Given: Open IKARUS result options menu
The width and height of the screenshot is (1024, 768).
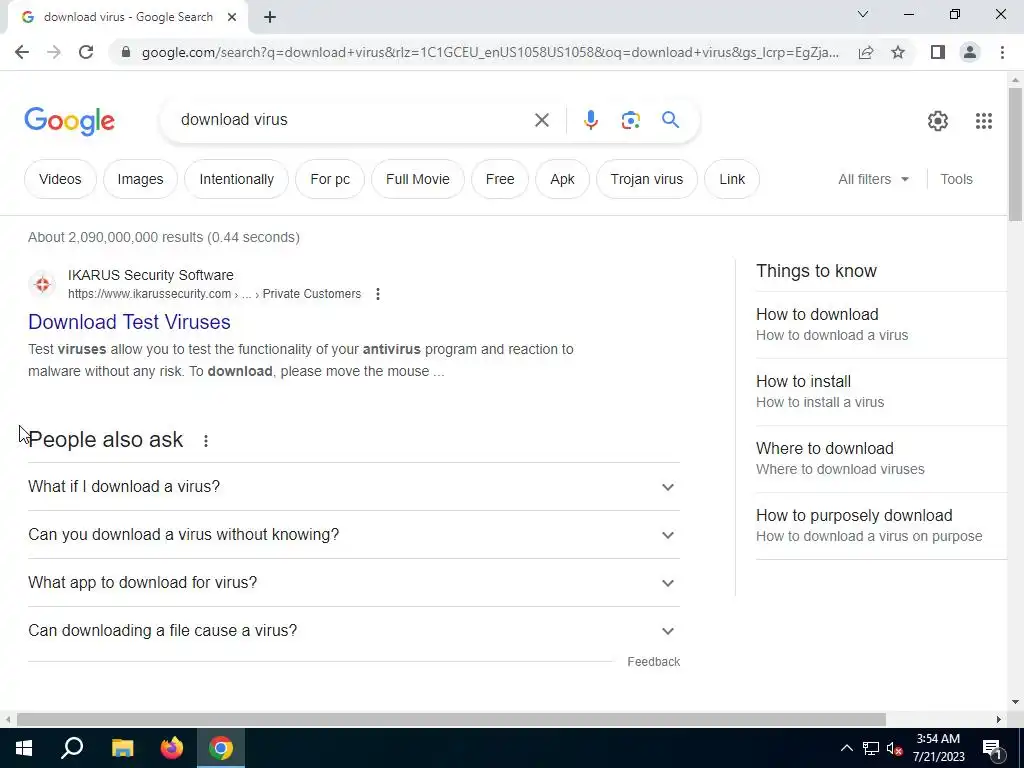Looking at the screenshot, I should tap(377, 294).
